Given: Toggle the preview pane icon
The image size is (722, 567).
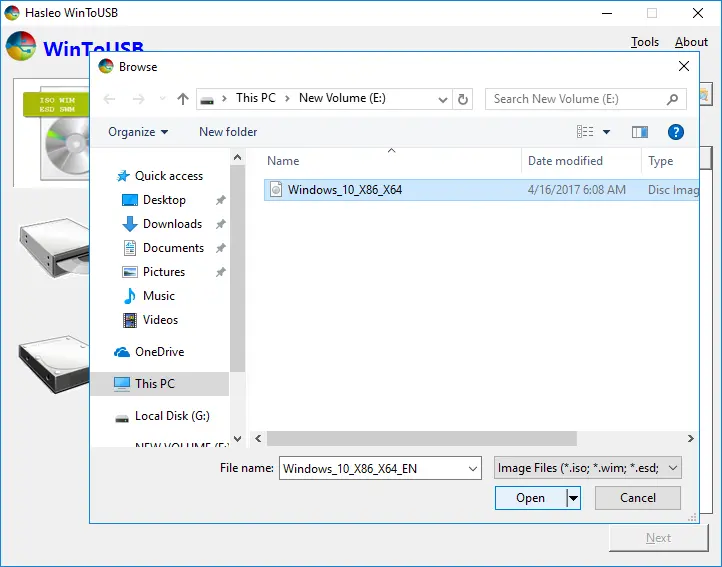Looking at the screenshot, I should [640, 132].
